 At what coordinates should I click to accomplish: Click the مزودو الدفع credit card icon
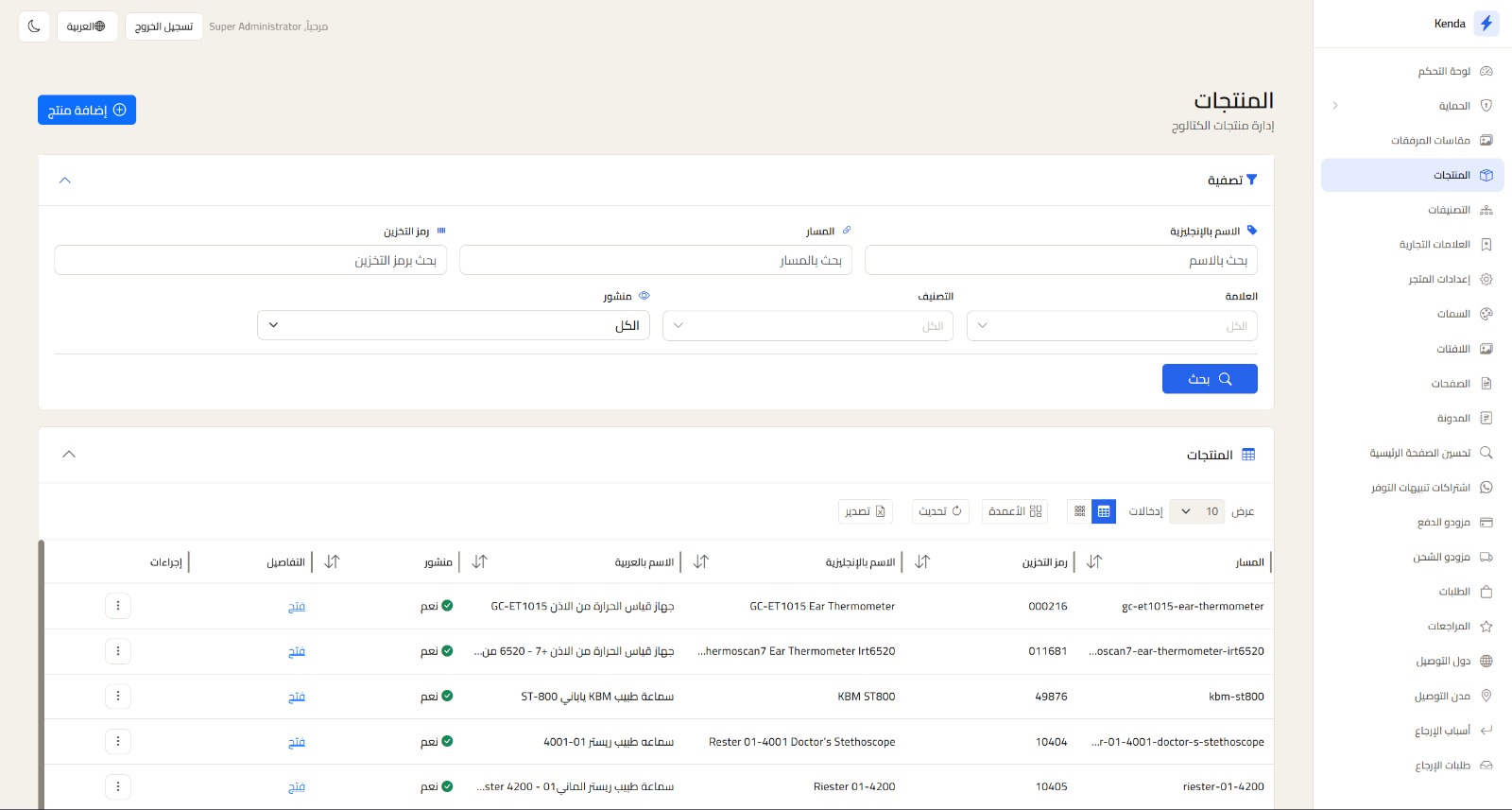[1486, 522]
